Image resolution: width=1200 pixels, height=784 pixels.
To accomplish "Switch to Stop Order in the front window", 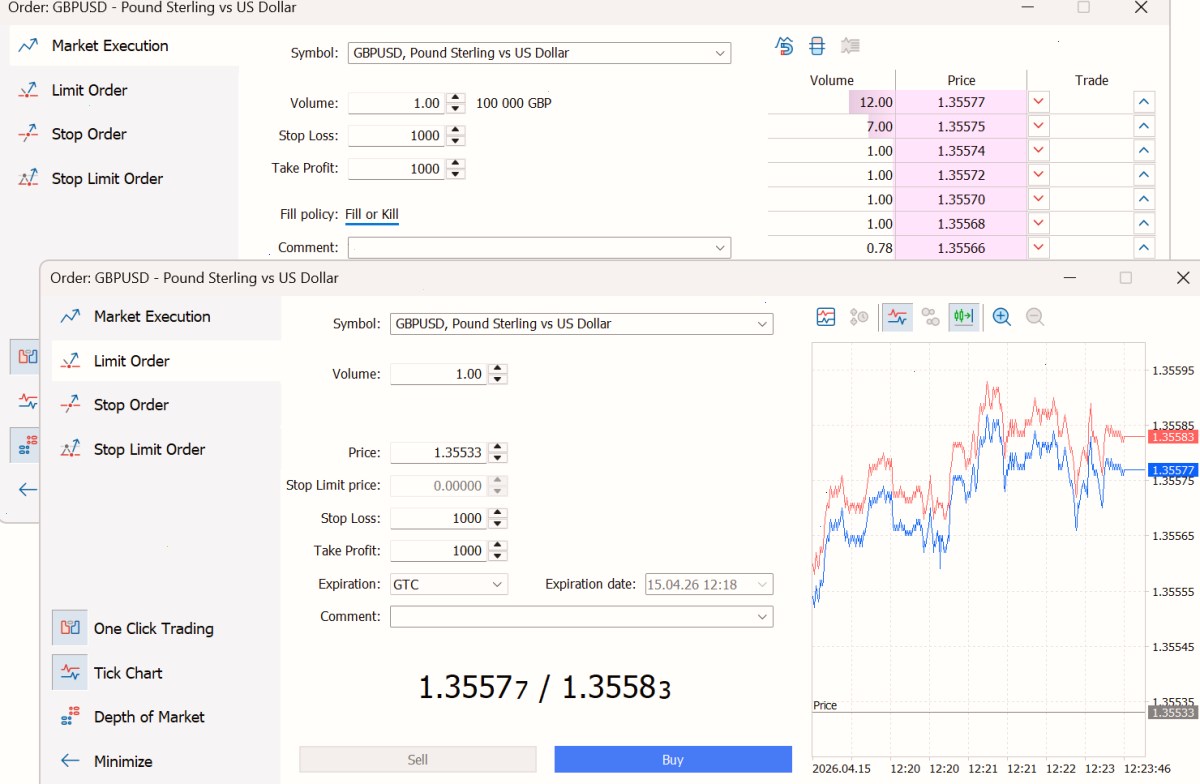I will tap(115, 405).
